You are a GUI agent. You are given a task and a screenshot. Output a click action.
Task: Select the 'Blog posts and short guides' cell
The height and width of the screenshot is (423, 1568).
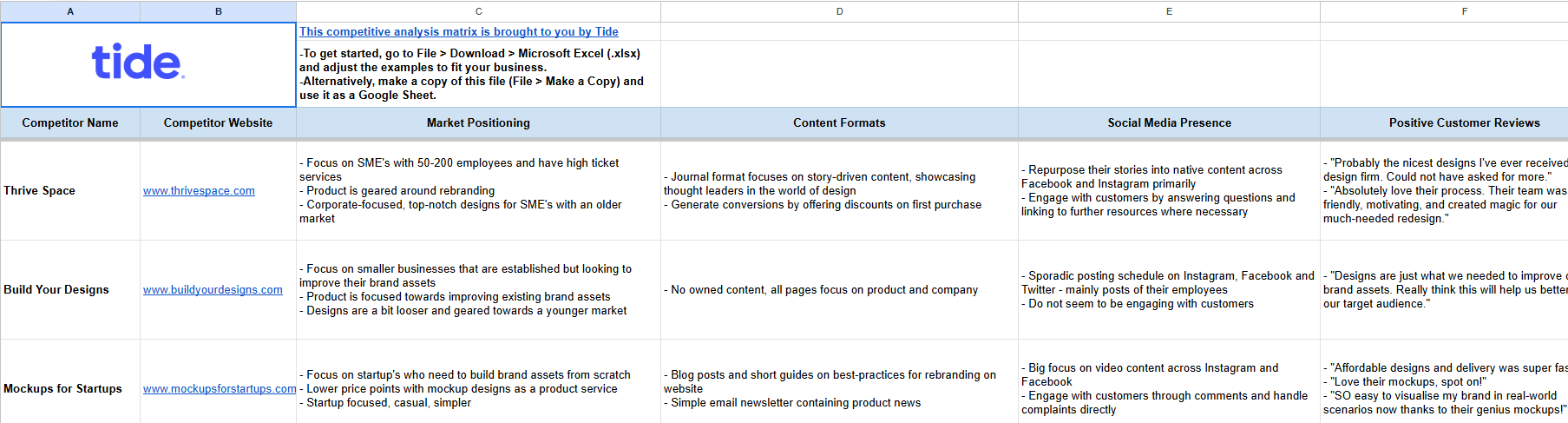click(x=839, y=381)
